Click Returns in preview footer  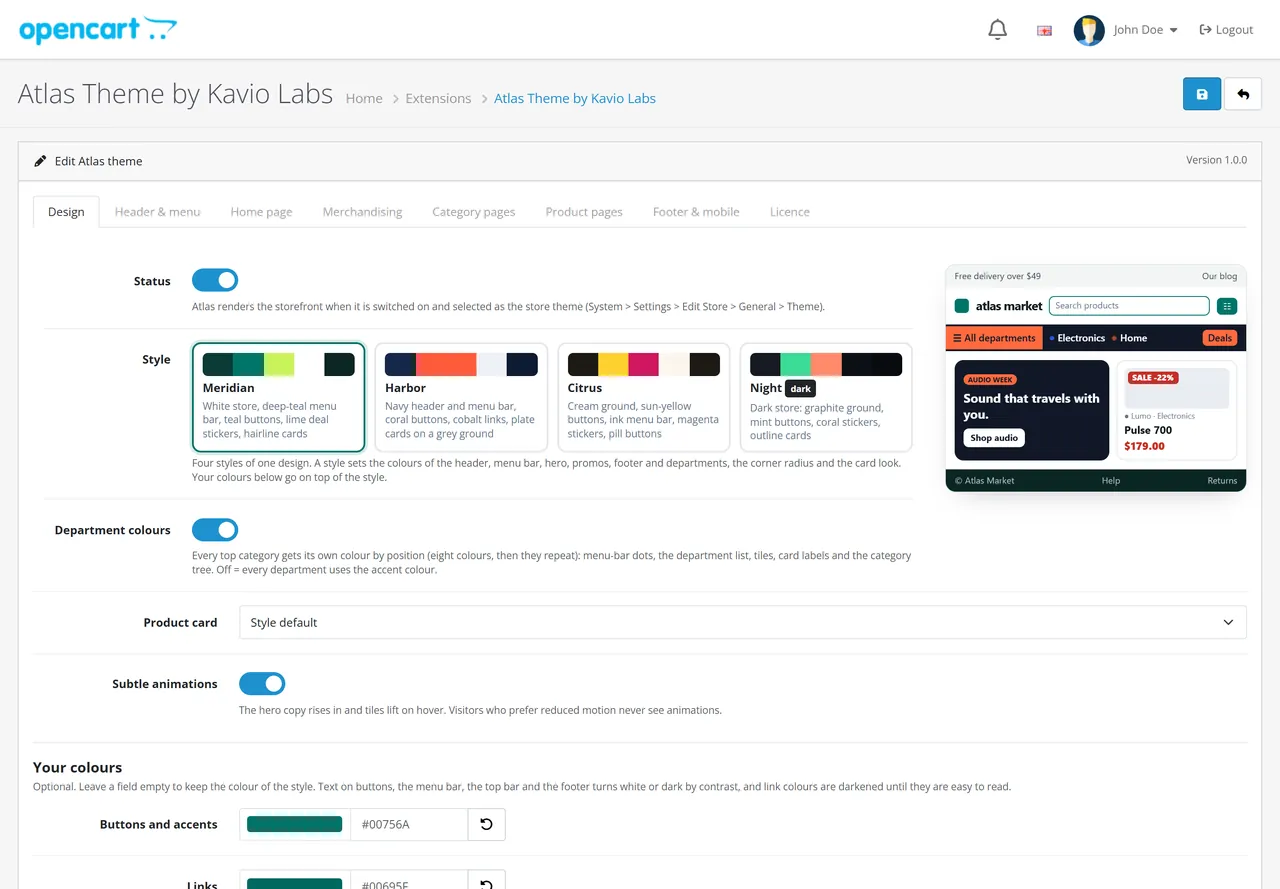[x=1222, y=481]
